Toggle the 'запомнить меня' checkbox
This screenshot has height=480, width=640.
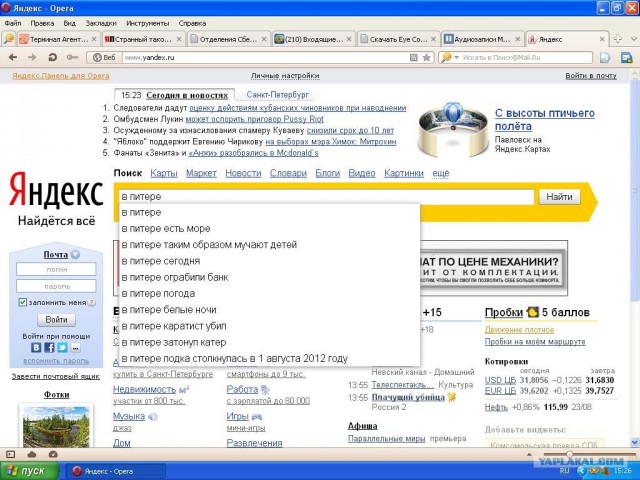(23, 302)
